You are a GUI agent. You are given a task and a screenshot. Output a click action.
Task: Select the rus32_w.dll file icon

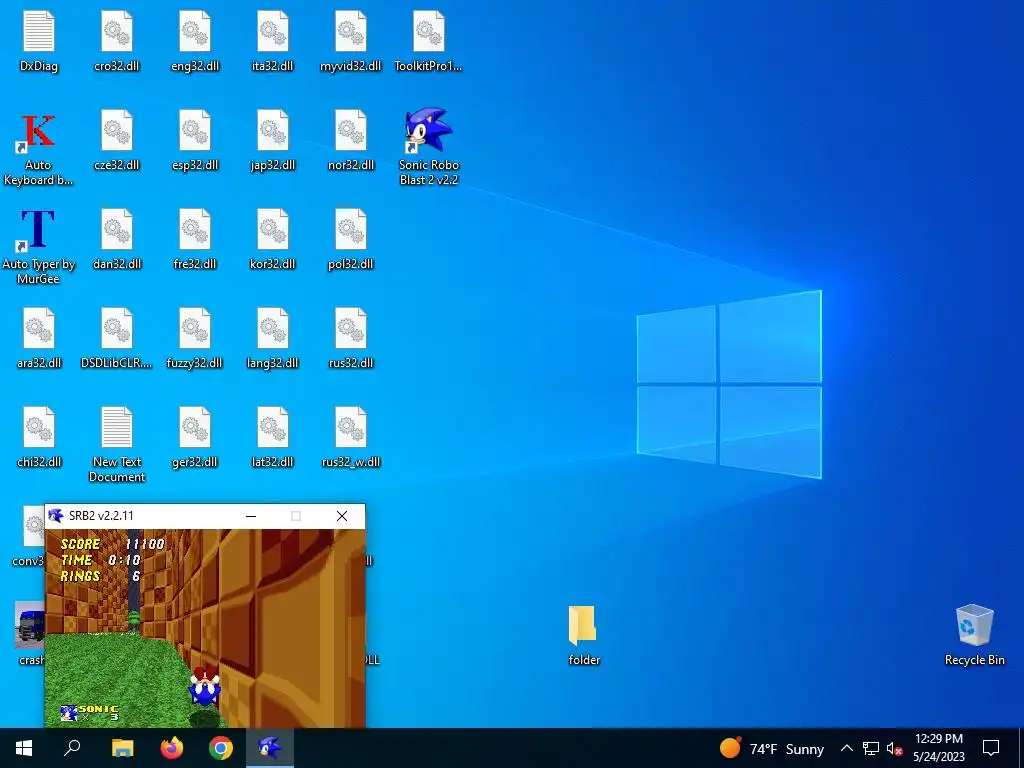coord(351,428)
